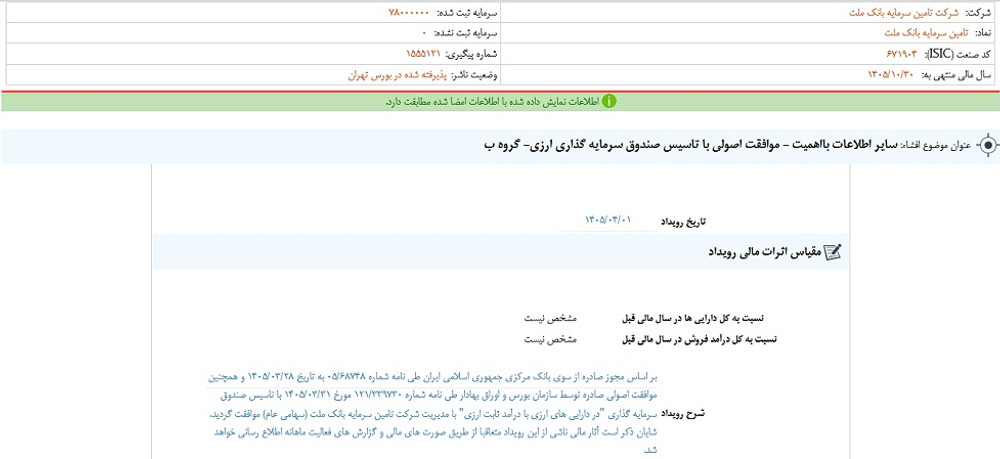Click the green info circle icon

tap(609, 101)
